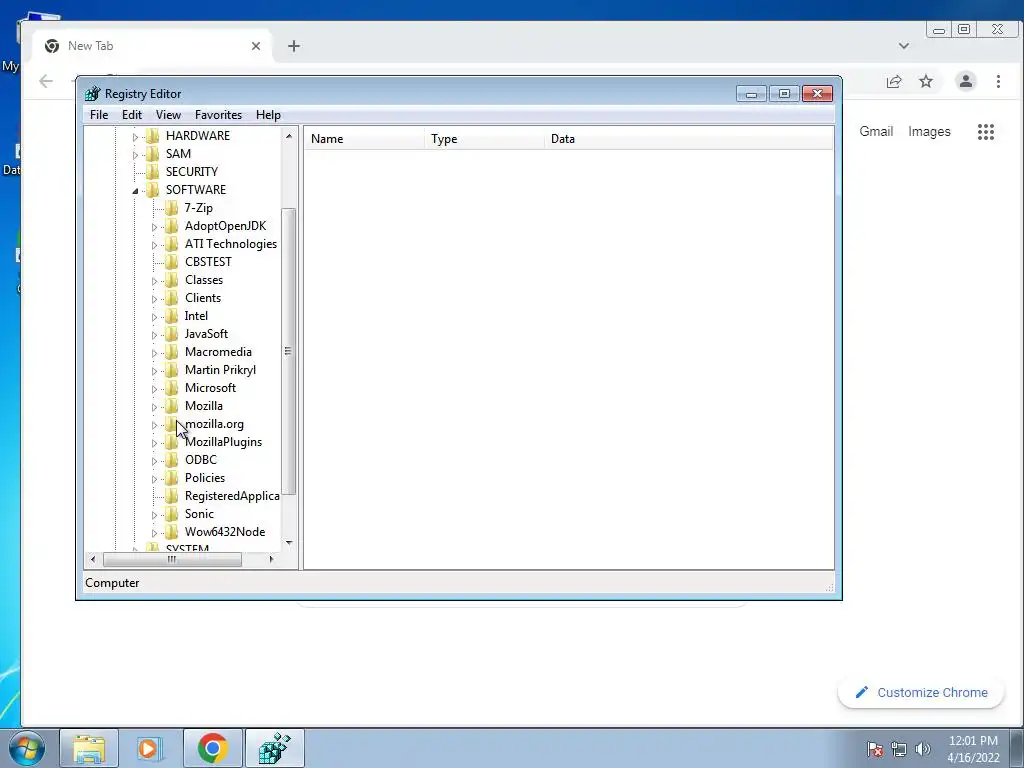Screen dimensions: 1024x768
Task: Select the Sonic folder icon
Action: click(x=171, y=513)
